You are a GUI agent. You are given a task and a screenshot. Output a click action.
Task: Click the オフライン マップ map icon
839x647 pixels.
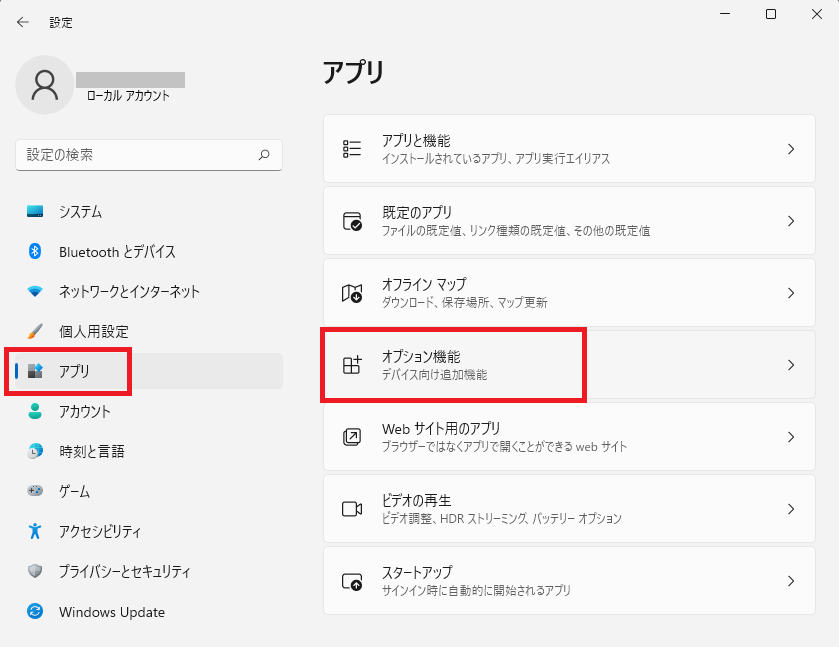(352, 293)
